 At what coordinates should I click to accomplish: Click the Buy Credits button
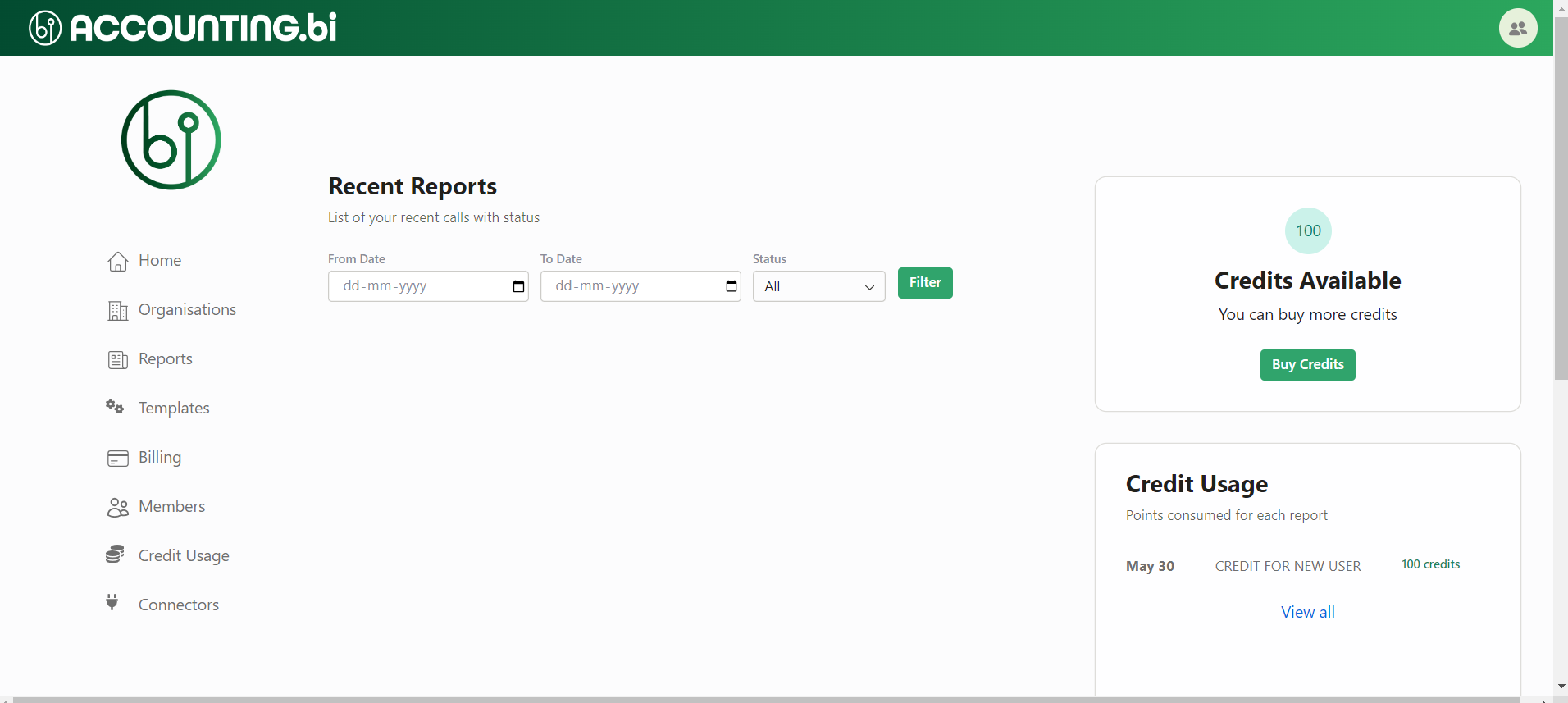[1308, 365]
